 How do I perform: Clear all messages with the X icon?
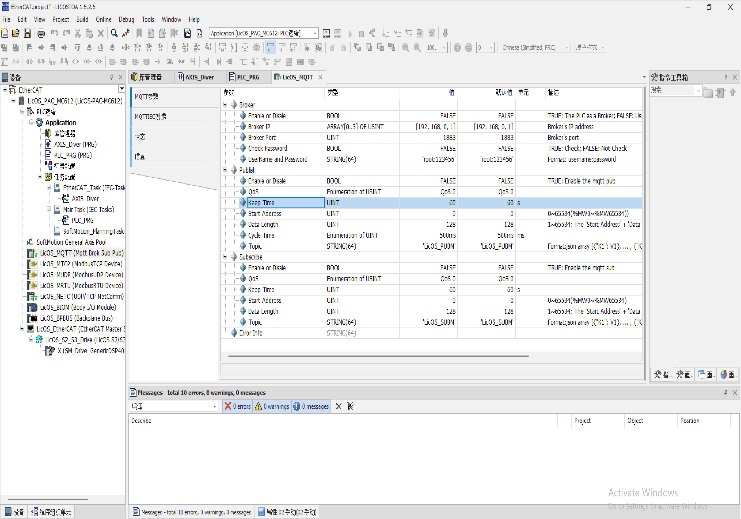(338, 406)
